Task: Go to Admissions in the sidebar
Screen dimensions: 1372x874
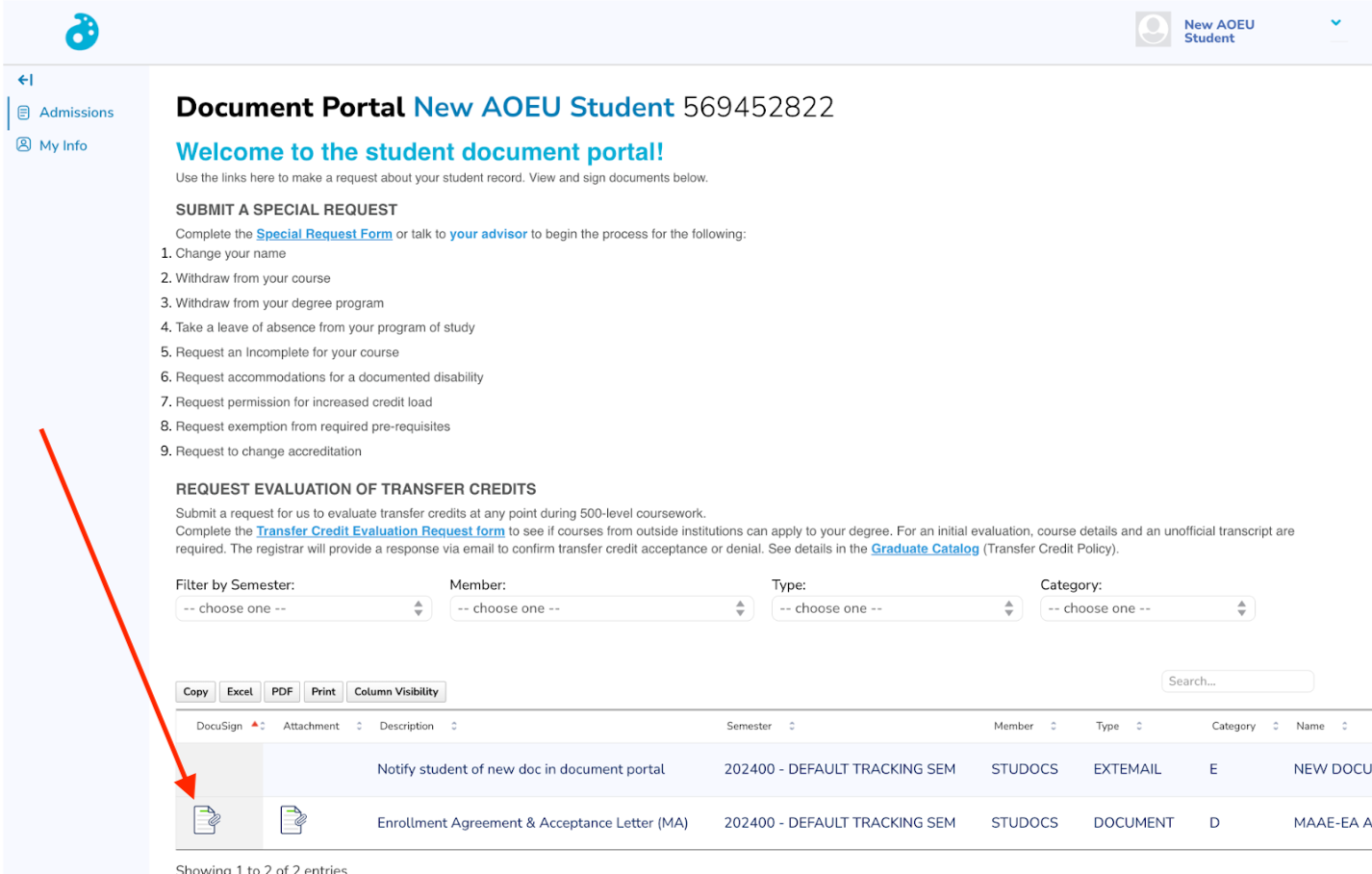Action: pos(76,113)
